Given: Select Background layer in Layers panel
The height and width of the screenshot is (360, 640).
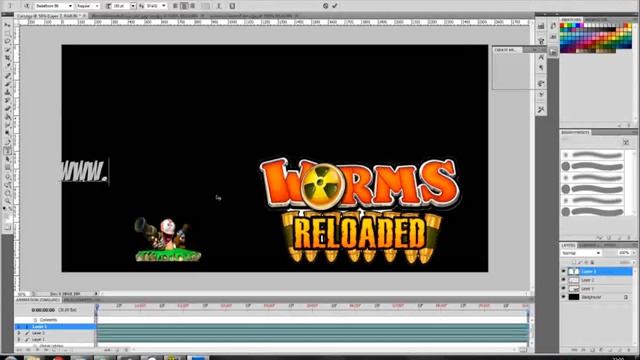Looking at the screenshot, I should point(596,297).
